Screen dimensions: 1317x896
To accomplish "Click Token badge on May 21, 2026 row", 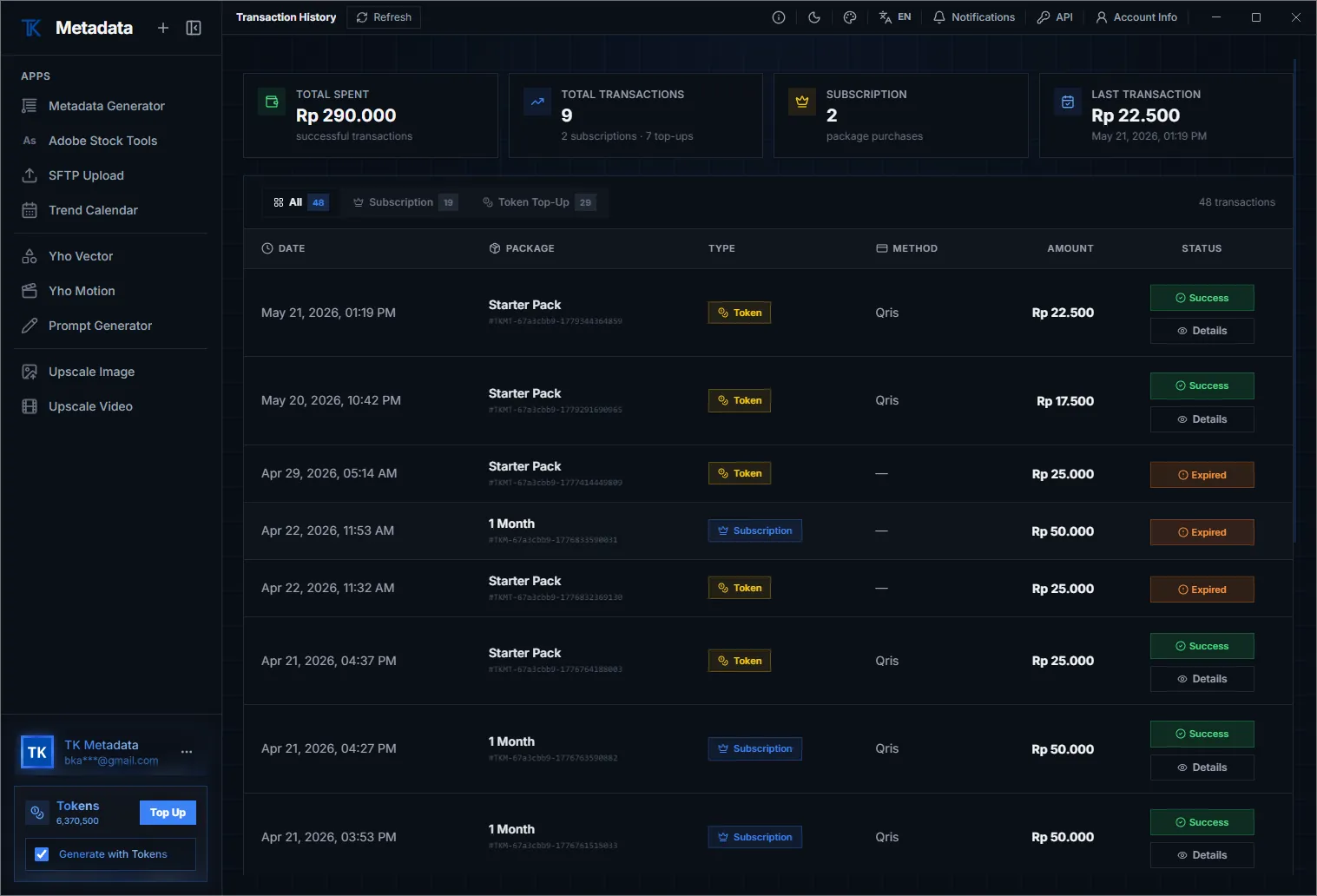I will [x=740, y=313].
